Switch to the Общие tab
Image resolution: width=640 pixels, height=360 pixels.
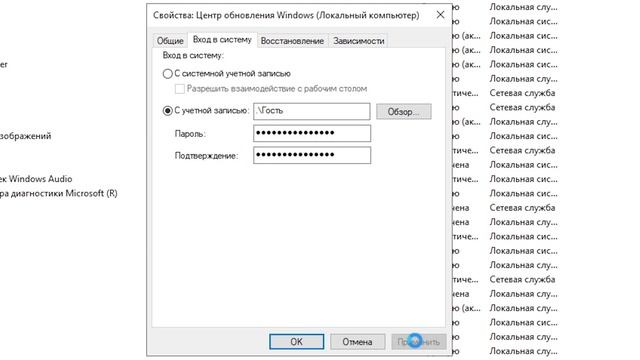pos(170,41)
